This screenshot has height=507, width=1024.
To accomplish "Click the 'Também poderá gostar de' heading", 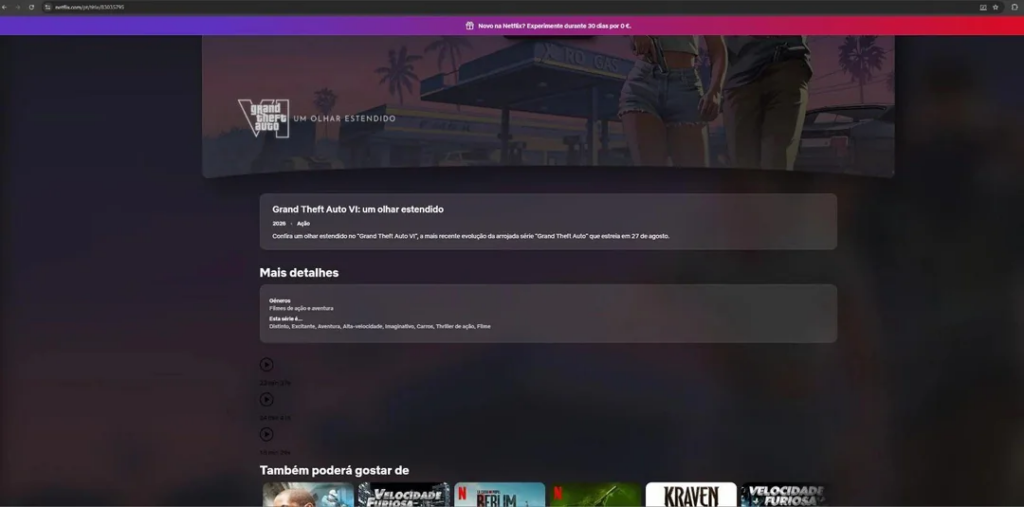I will [x=334, y=470].
